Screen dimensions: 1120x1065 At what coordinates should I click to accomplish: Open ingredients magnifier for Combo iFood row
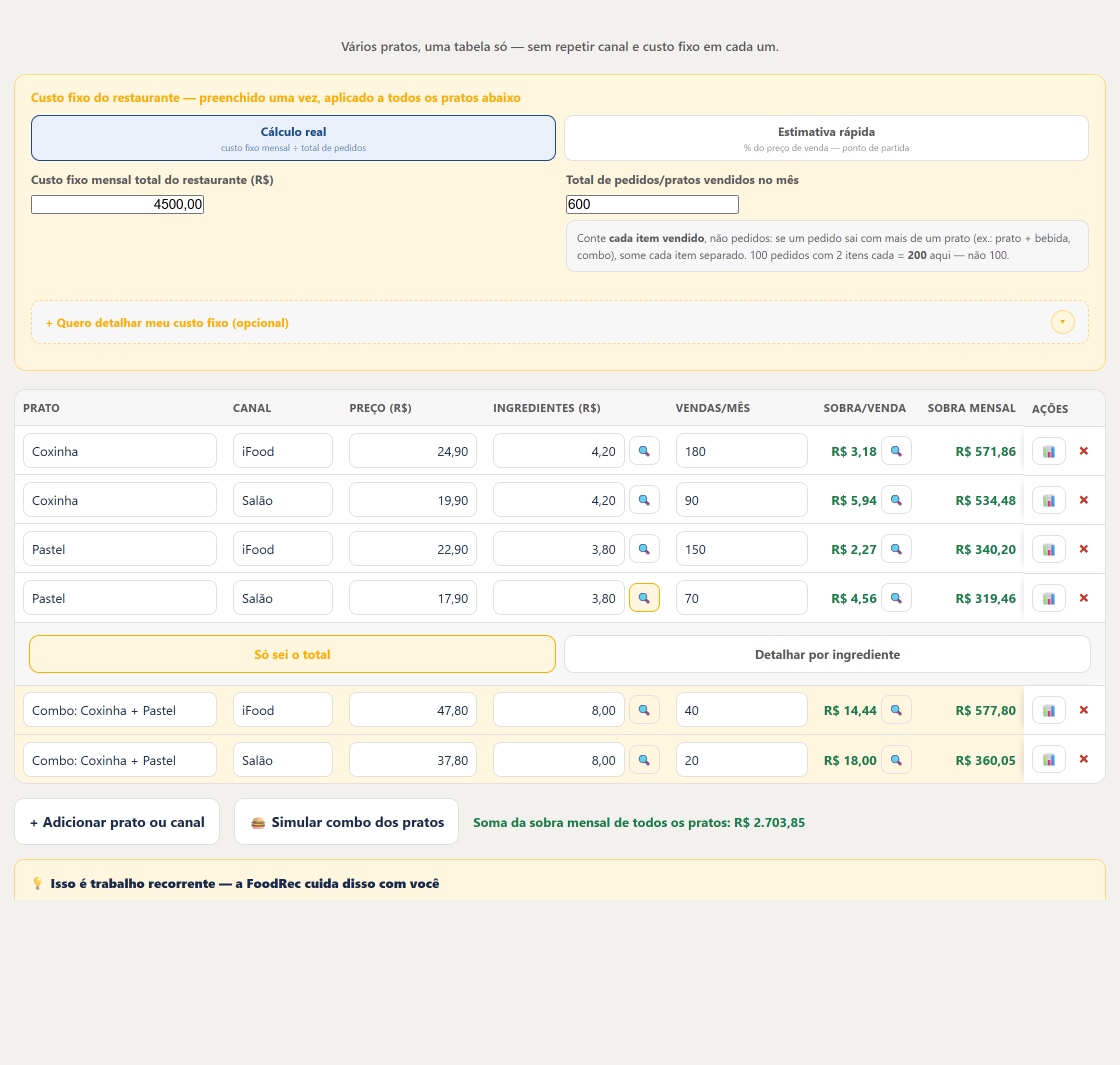pos(644,709)
